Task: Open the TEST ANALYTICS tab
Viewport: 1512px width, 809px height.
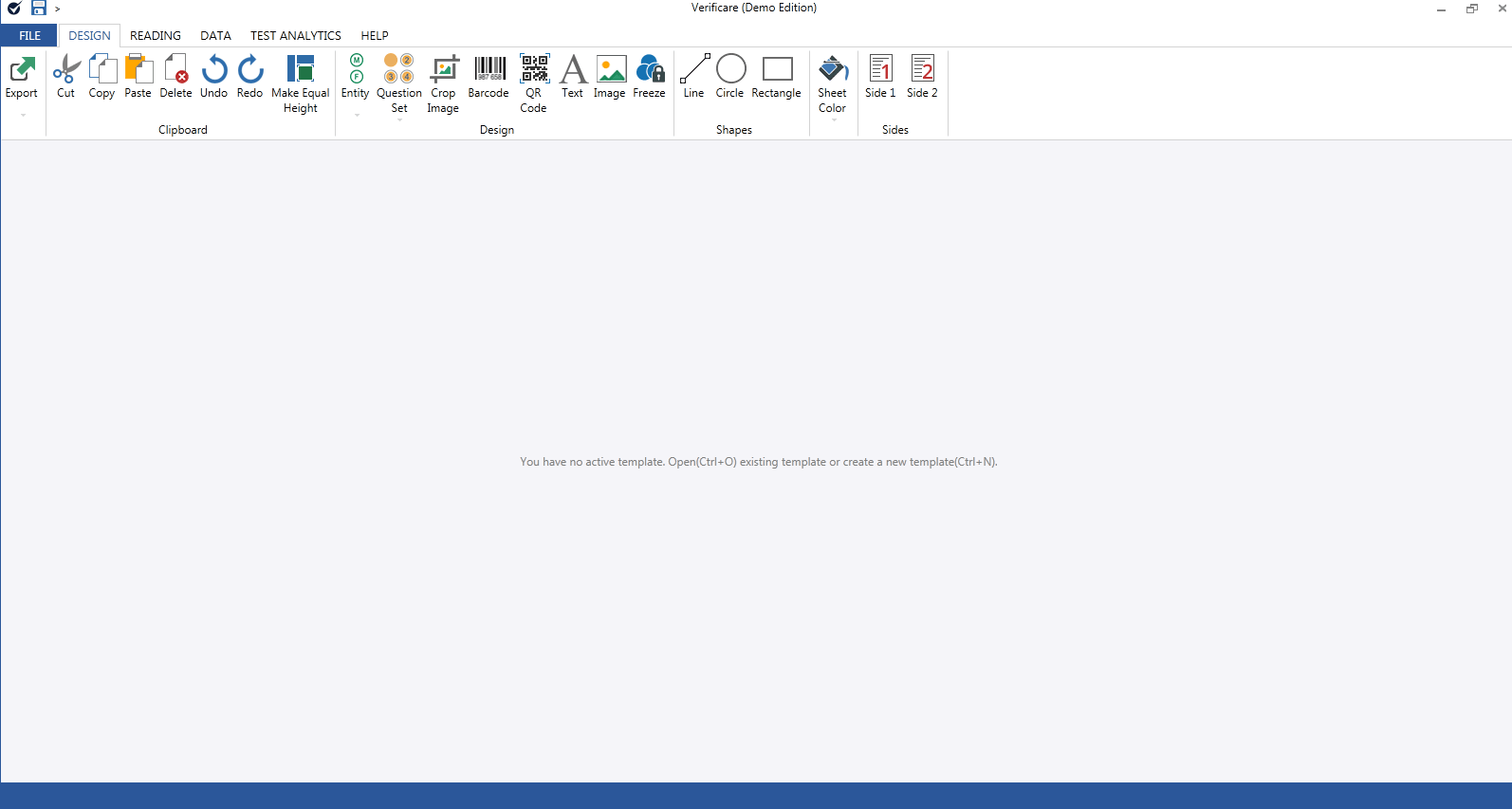Action: pyautogui.click(x=296, y=36)
